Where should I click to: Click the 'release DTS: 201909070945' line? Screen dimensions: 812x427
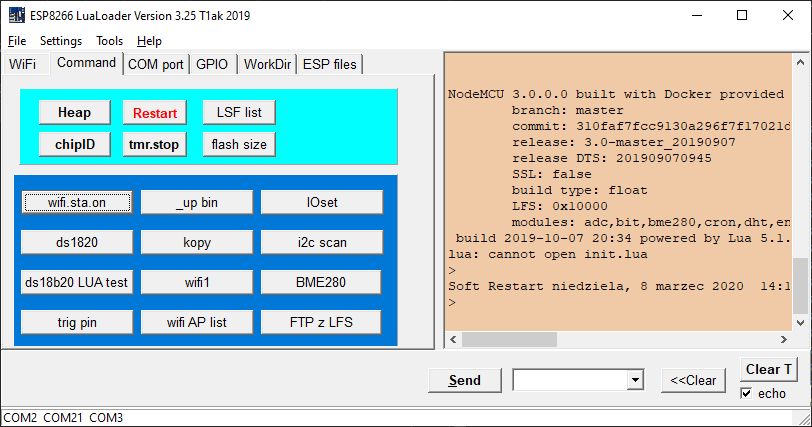[x=612, y=158]
